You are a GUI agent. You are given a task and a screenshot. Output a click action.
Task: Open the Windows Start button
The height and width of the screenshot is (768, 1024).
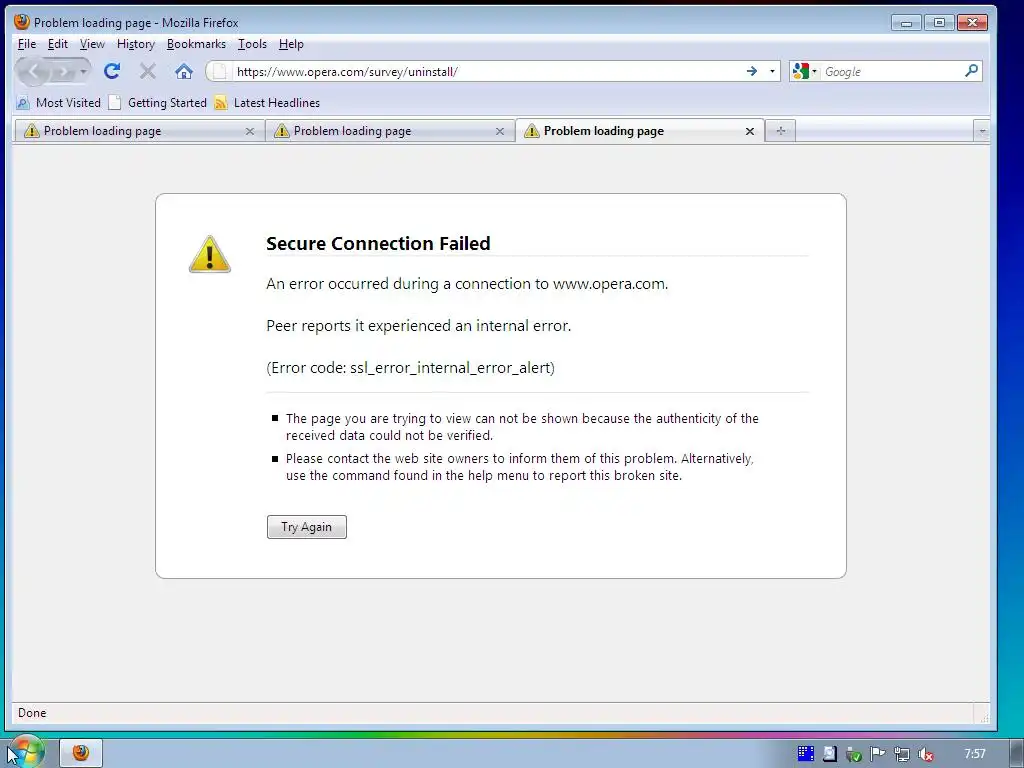point(26,752)
